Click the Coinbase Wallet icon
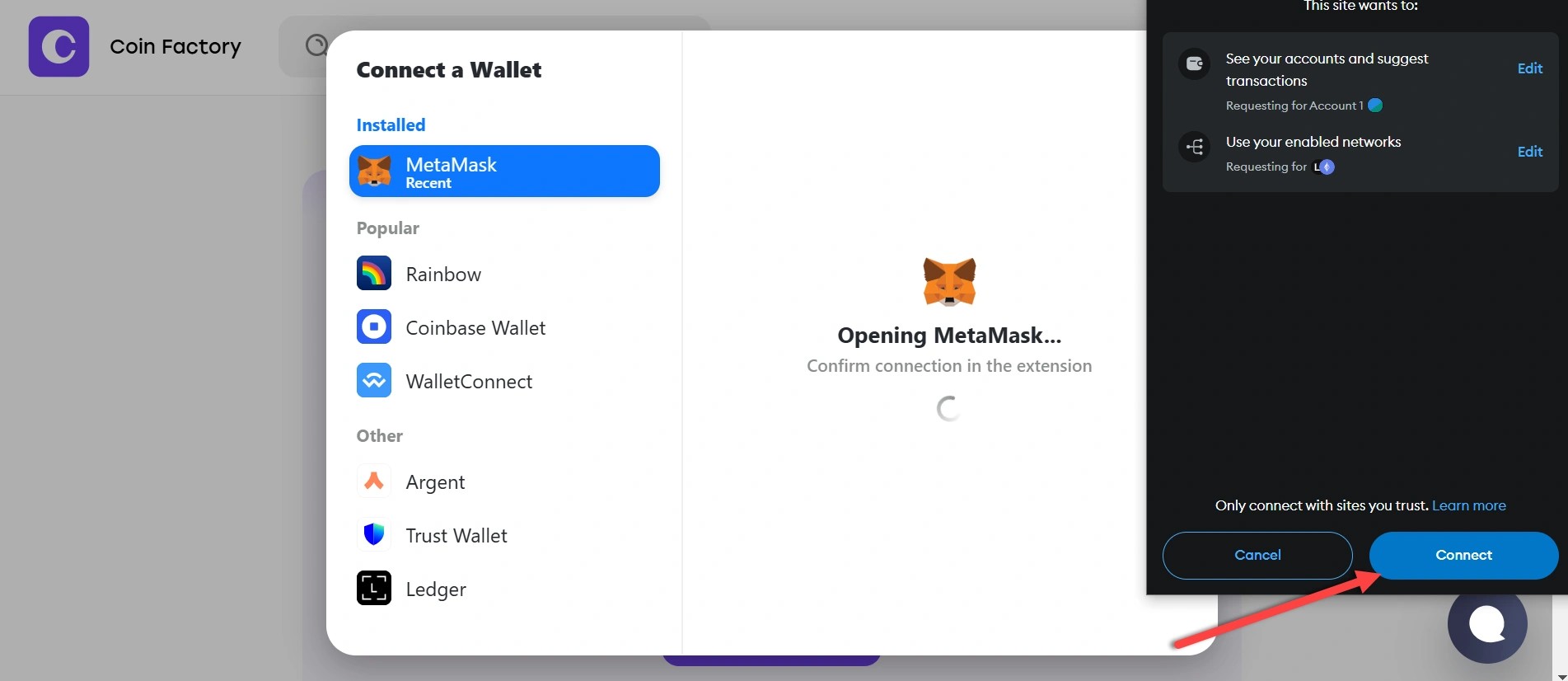The image size is (1568, 681). [x=374, y=327]
